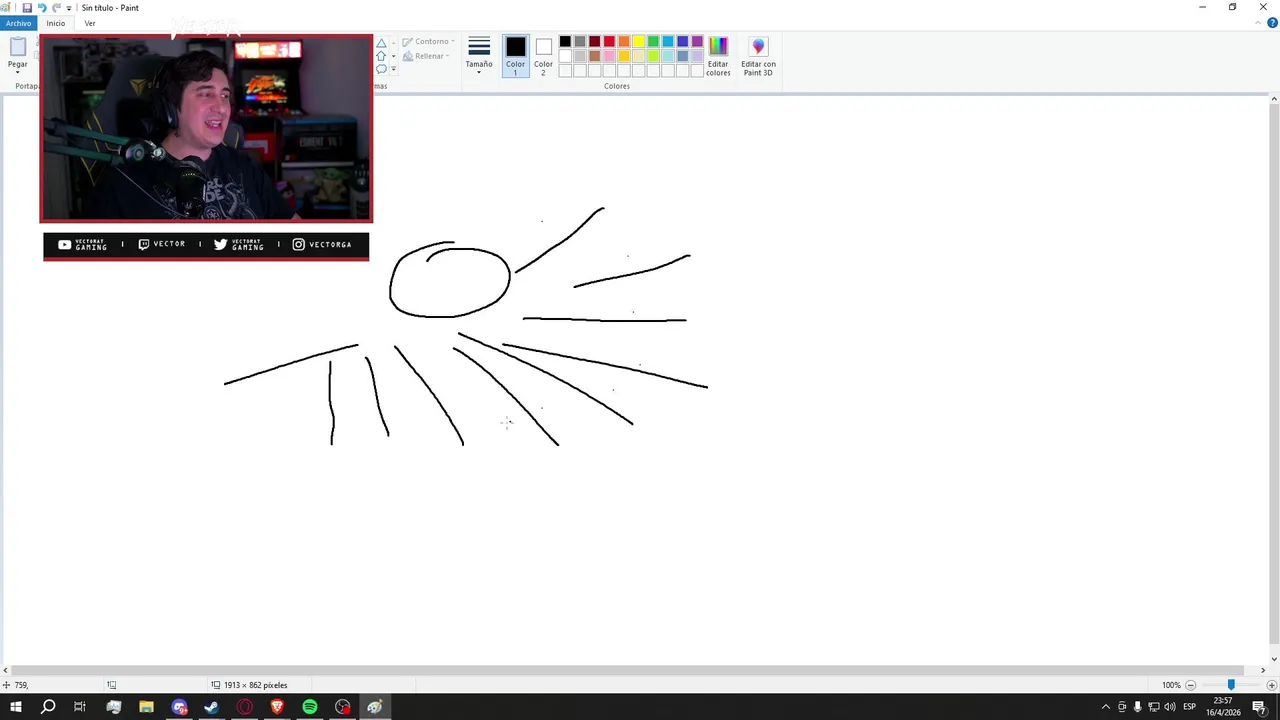This screenshot has width=1280, height=720.
Task: Pick the pink color swatch
Action: tap(609, 56)
